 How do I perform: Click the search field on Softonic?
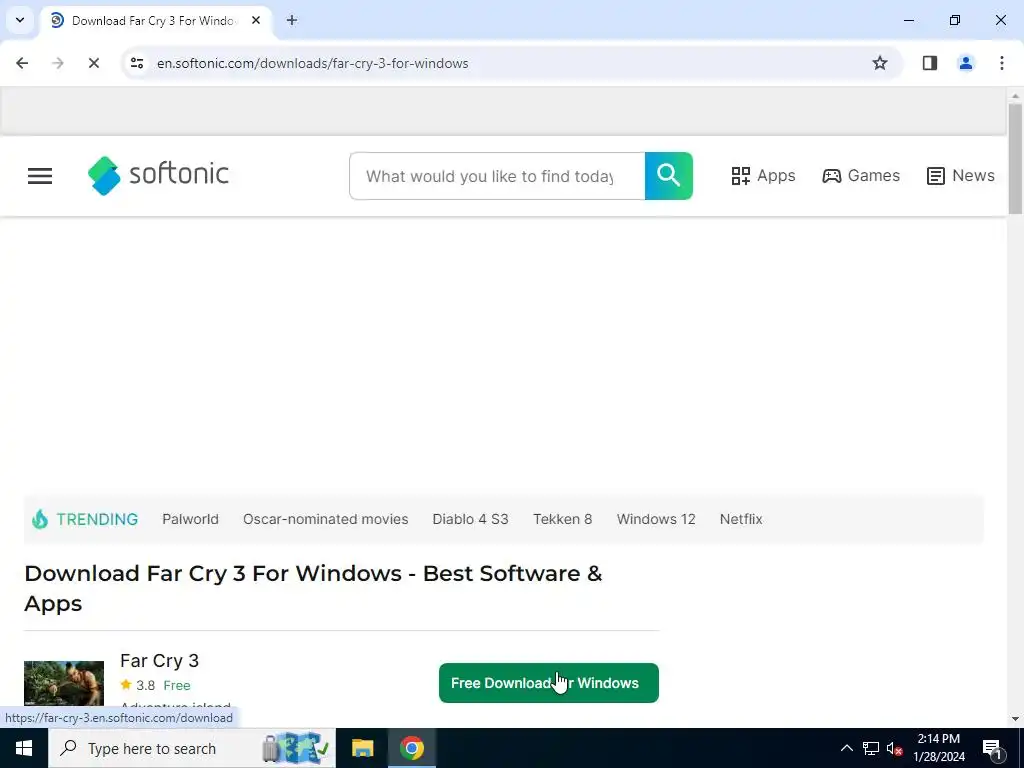(497, 176)
